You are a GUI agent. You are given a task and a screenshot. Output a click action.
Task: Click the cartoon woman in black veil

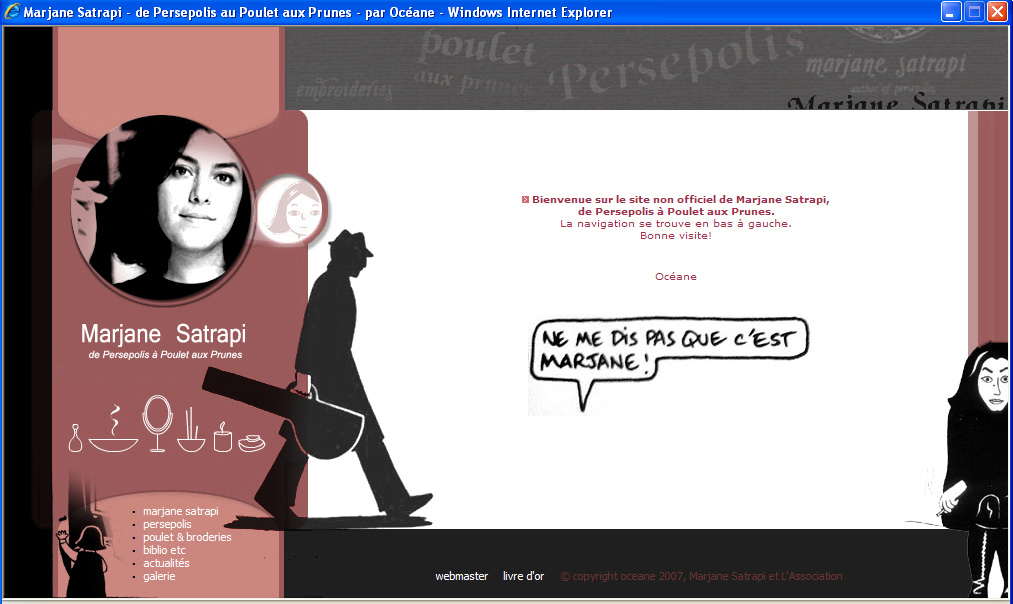pos(976,468)
